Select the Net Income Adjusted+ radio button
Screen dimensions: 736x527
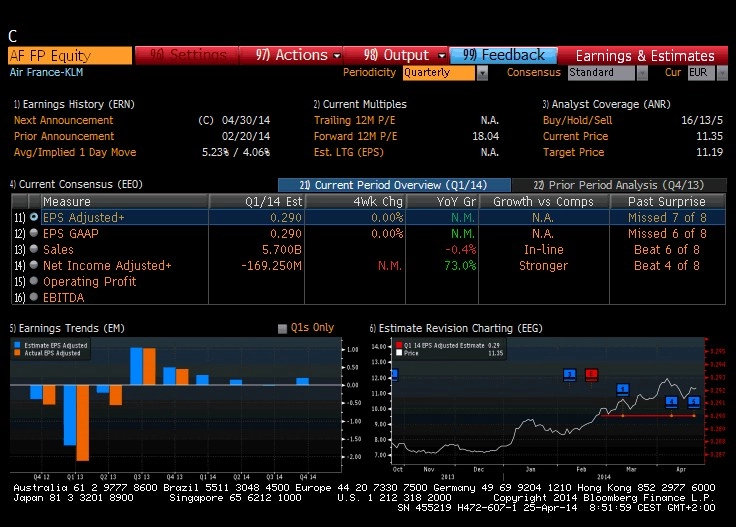click(x=34, y=265)
